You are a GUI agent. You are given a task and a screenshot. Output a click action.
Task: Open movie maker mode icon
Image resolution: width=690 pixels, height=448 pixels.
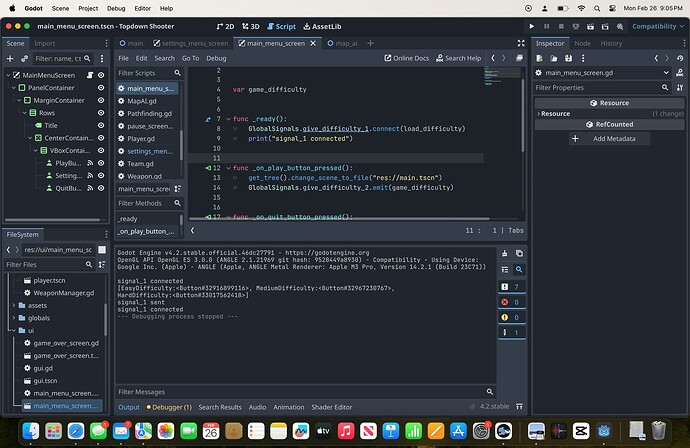tap(620, 26)
